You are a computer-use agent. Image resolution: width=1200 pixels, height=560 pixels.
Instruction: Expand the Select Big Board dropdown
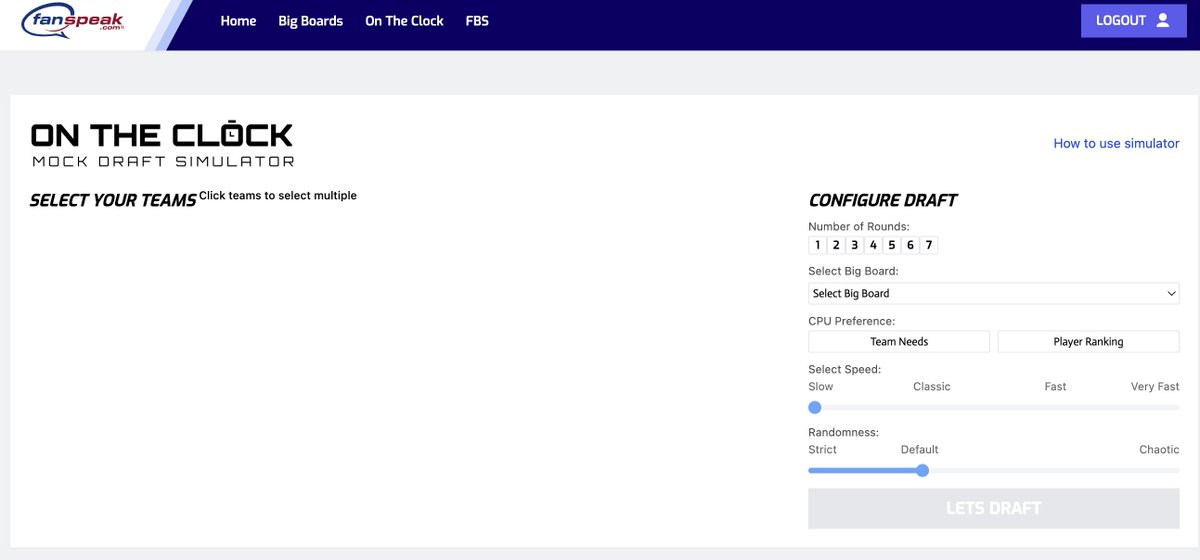tap(994, 293)
